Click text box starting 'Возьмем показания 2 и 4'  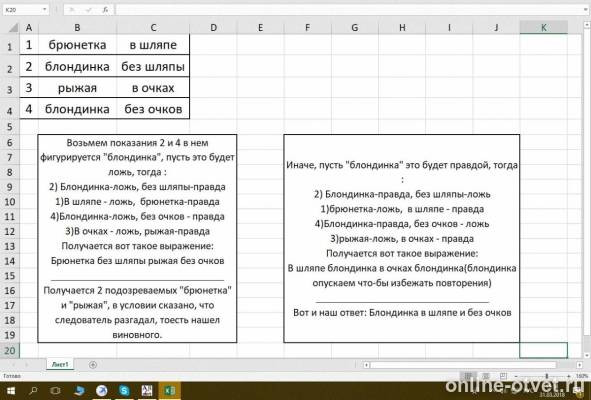point(137,238)
